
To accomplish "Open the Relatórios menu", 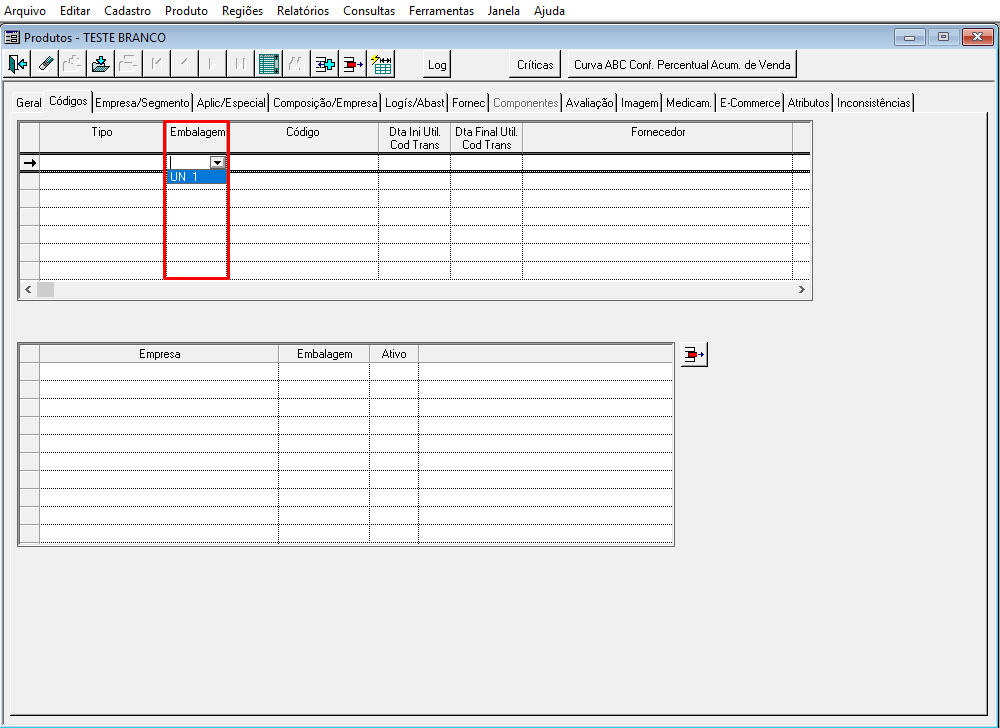I will 303,11.
